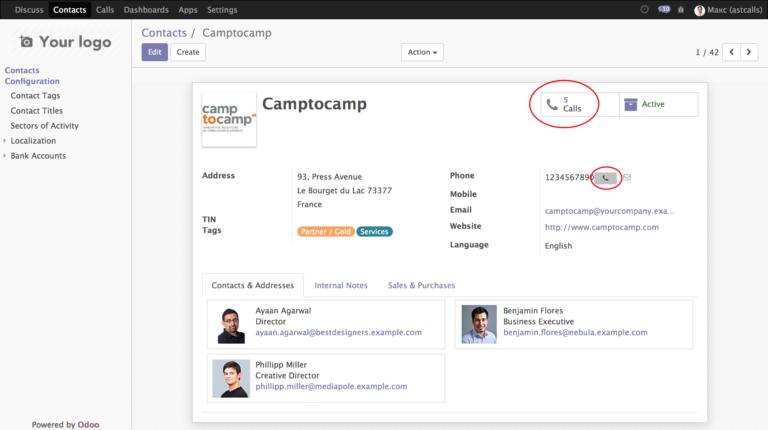The image size is (768, 430).
Task: Expand the Localization sidebar section
Action: (33, 141)
